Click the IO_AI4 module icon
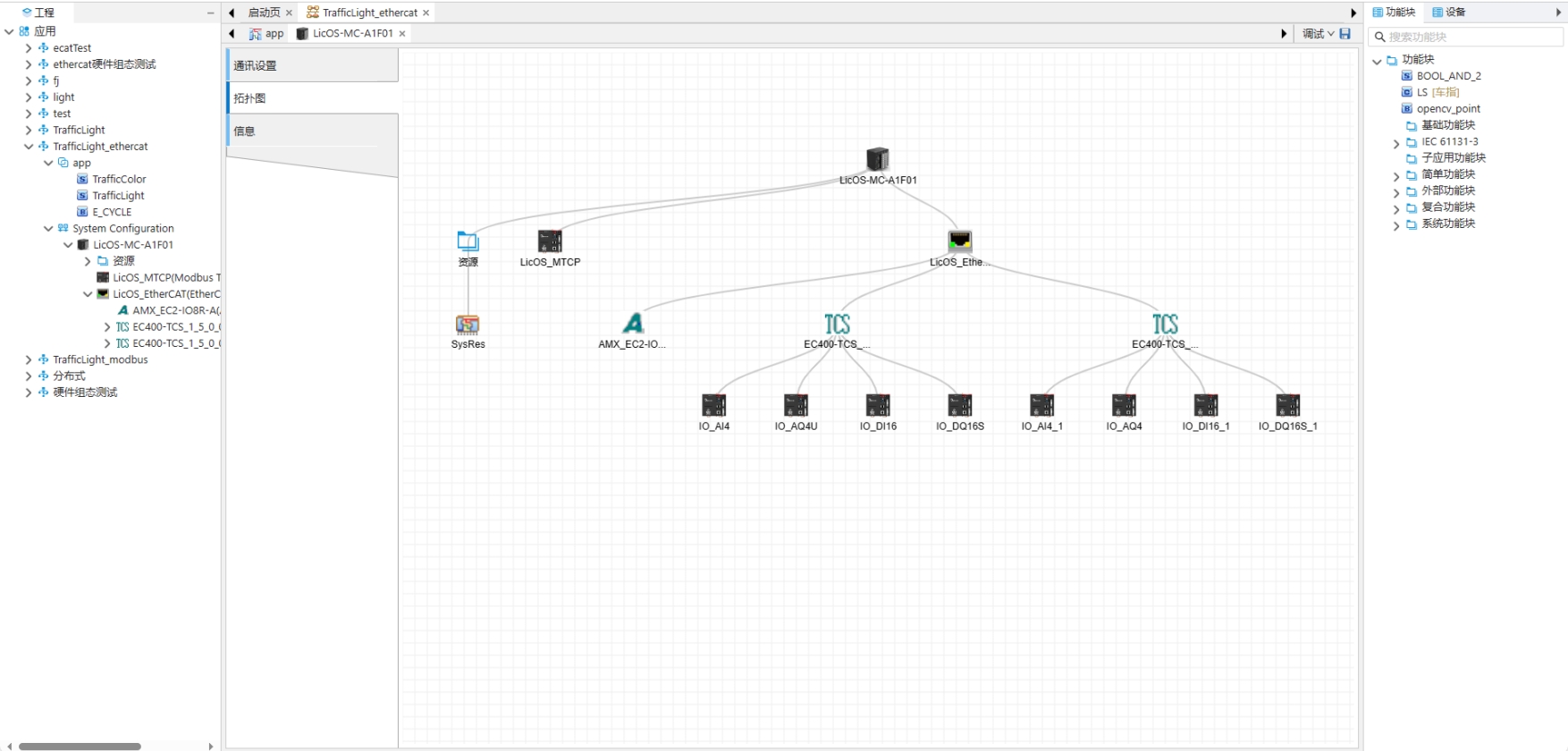1568x751 pixels. tap(713, 406)
